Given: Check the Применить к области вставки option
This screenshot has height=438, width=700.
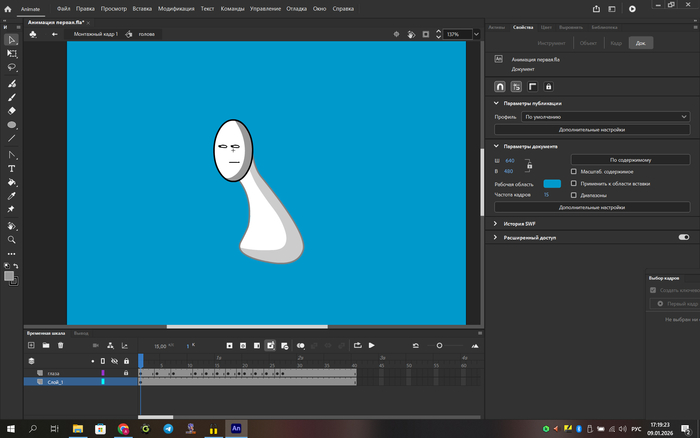Looking at the screenshot, I should [574, 183].
